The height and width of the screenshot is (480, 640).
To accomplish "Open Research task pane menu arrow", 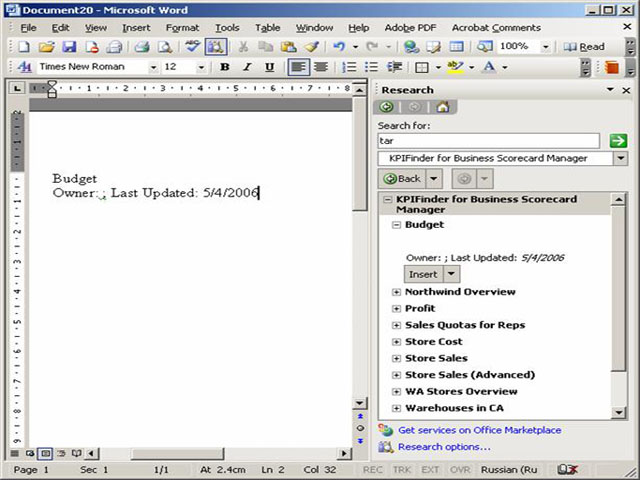I will (x=610, y=89).
